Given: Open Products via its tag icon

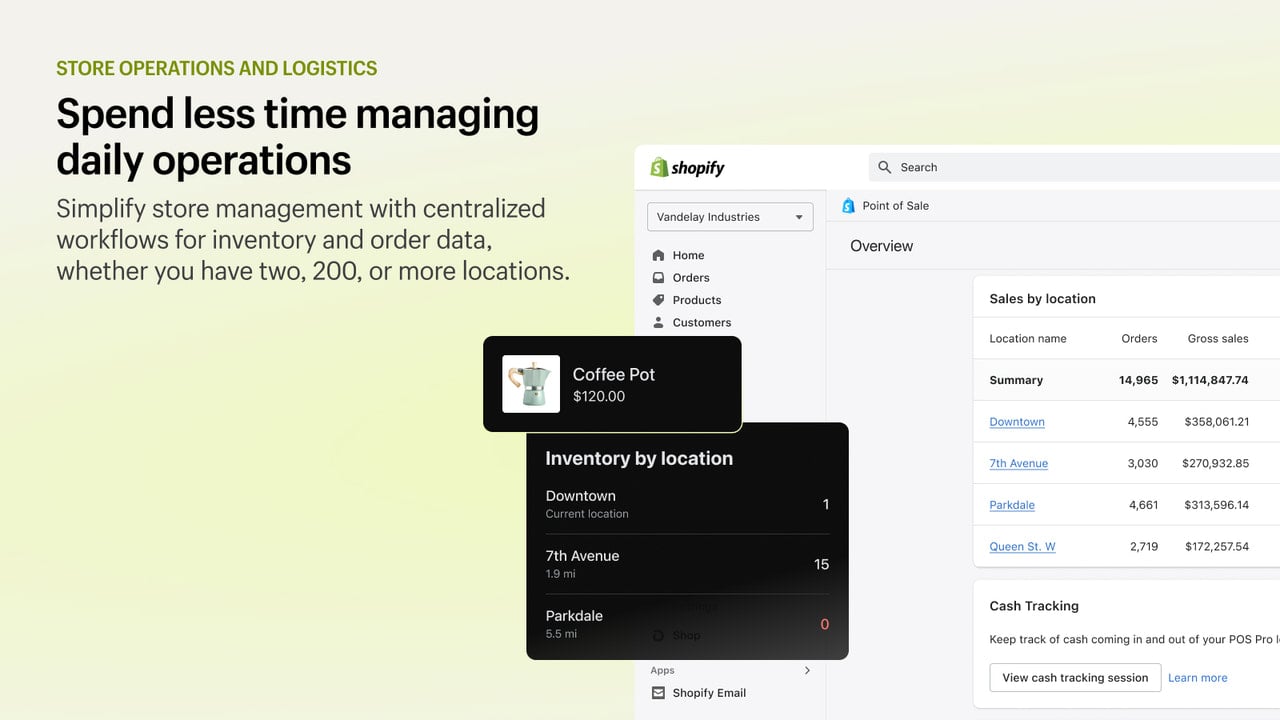Looking at the screenshot, I should point(658,300).
